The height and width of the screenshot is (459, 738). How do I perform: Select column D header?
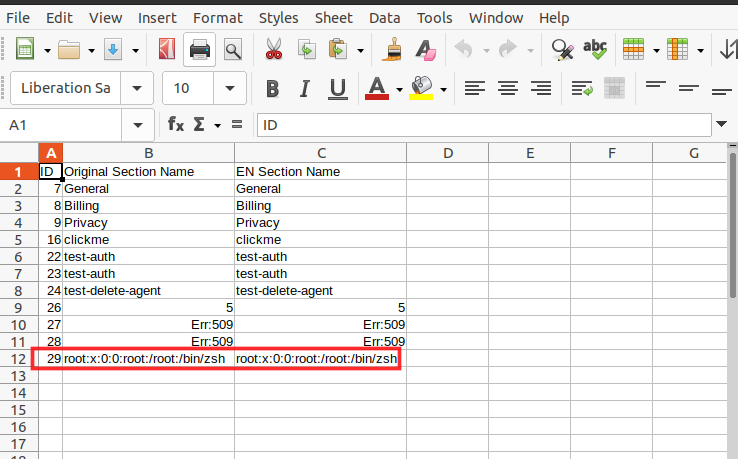[448, 153]
